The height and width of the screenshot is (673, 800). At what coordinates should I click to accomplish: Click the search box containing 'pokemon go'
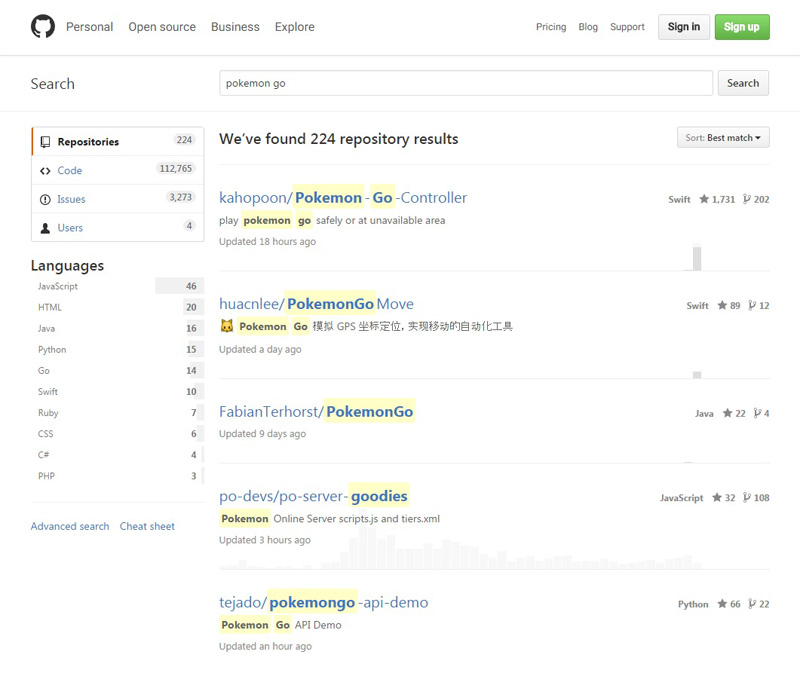[466, 83]
